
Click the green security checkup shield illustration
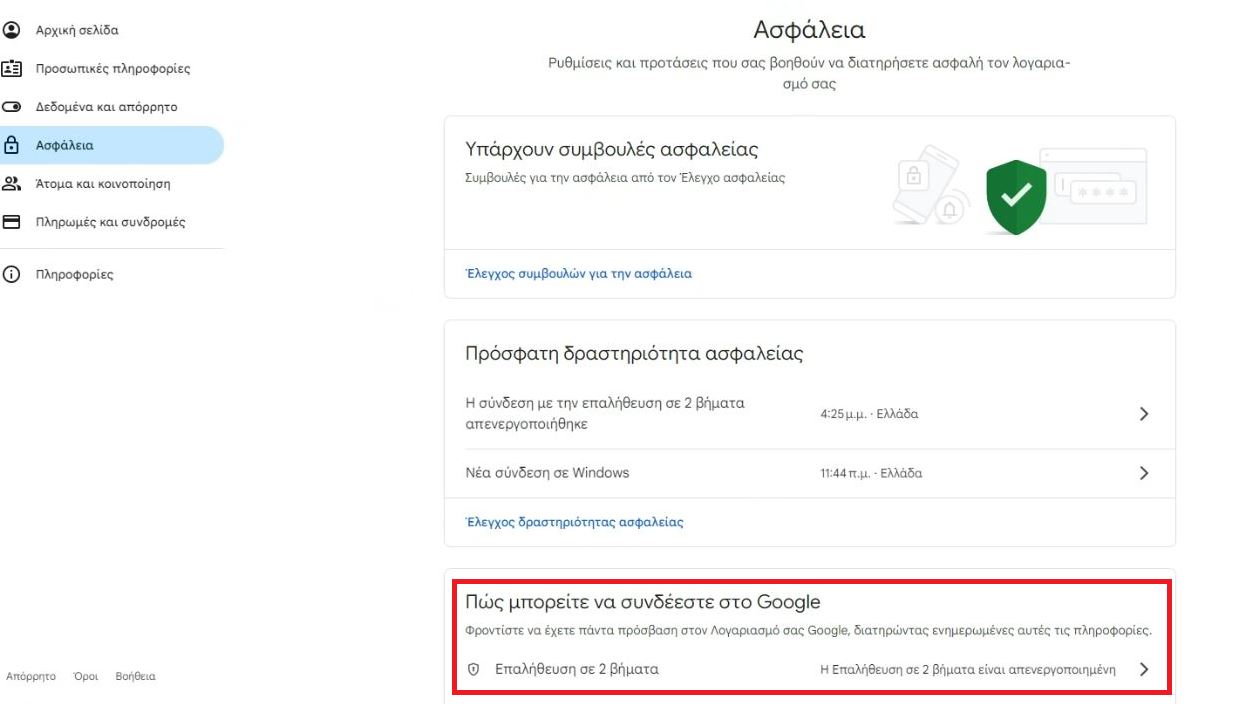click(x=1015, y=197)
